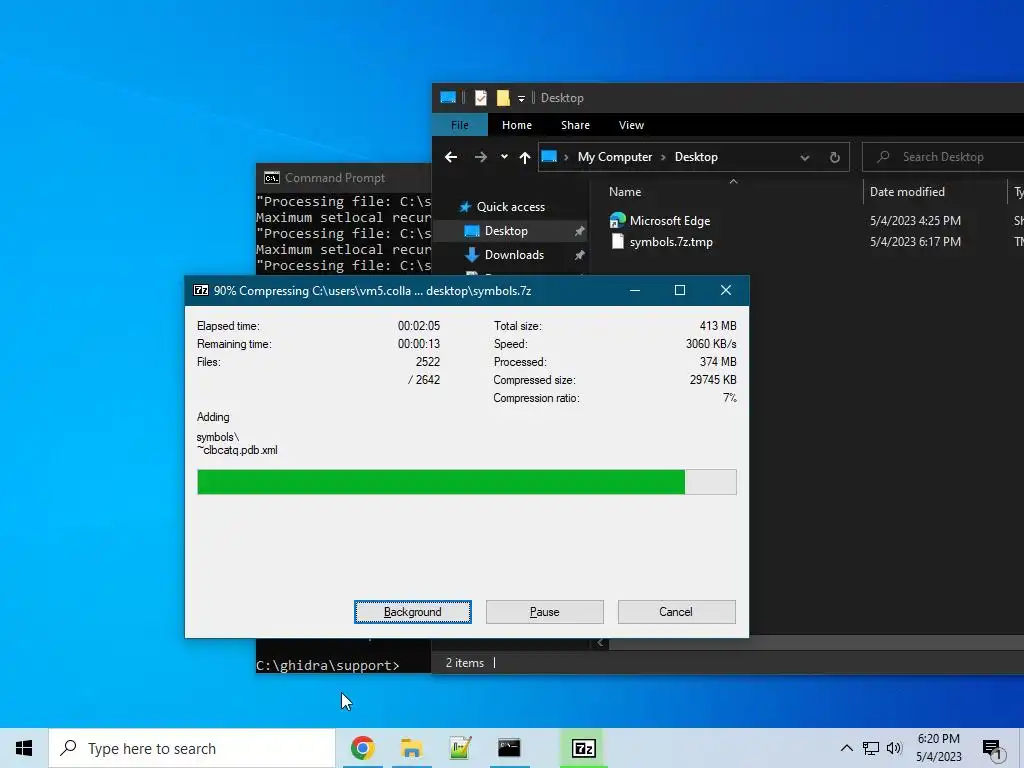This screenshot has height=768, width=1024.
Task: Open the clock and date flyout
Action: (x=938, y=748)
